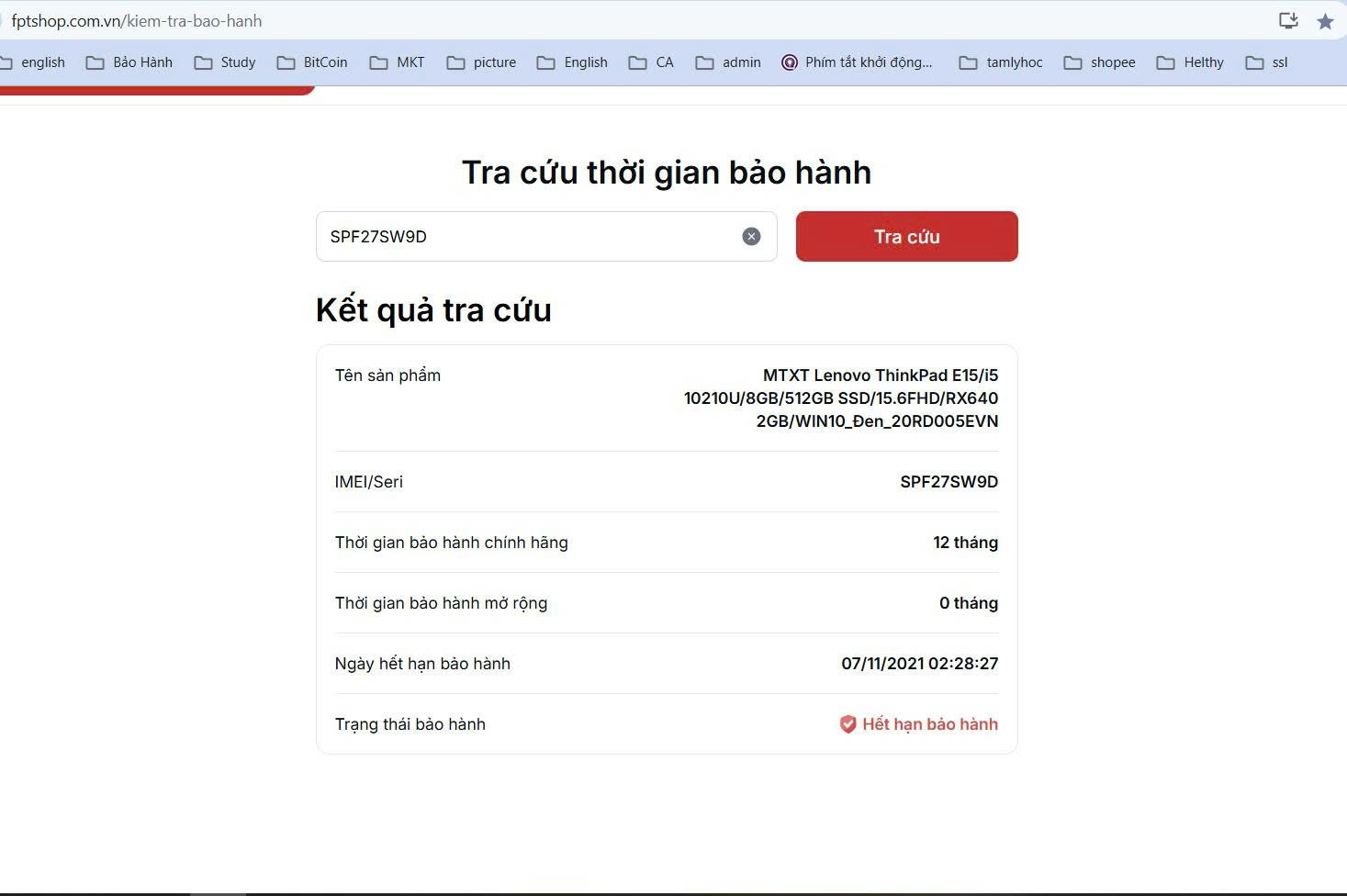Click the Tra cứu search button
Screen dimensions: 1347x896
pos(906,236)
